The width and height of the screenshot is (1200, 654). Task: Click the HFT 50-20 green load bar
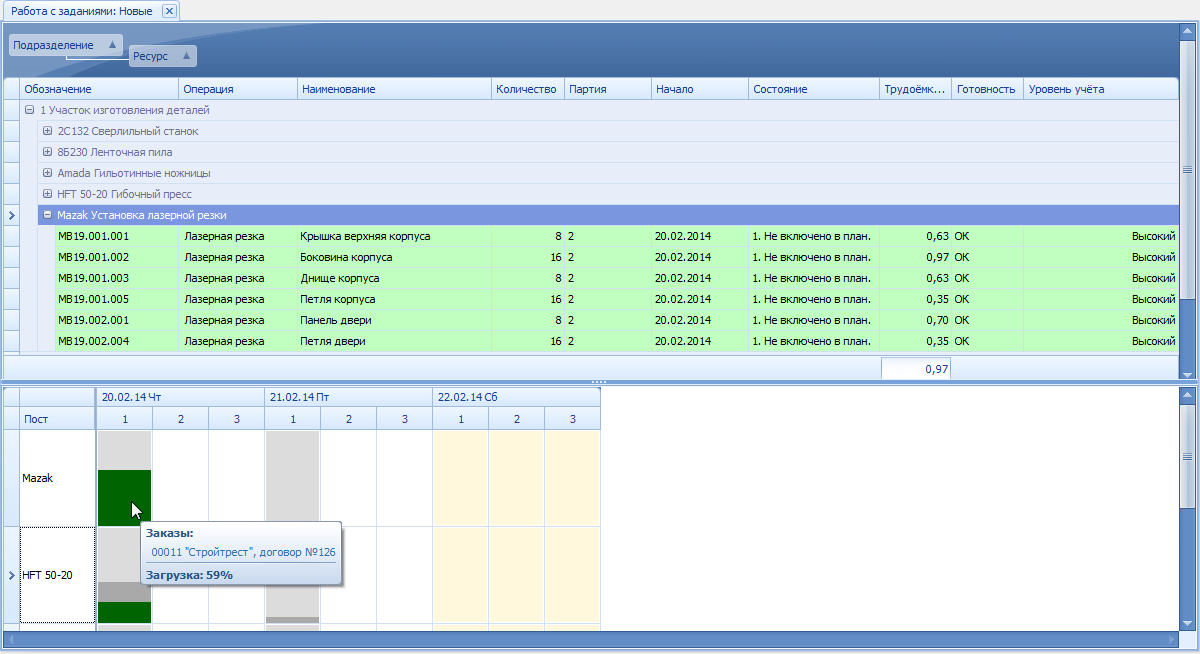[125, 612]
